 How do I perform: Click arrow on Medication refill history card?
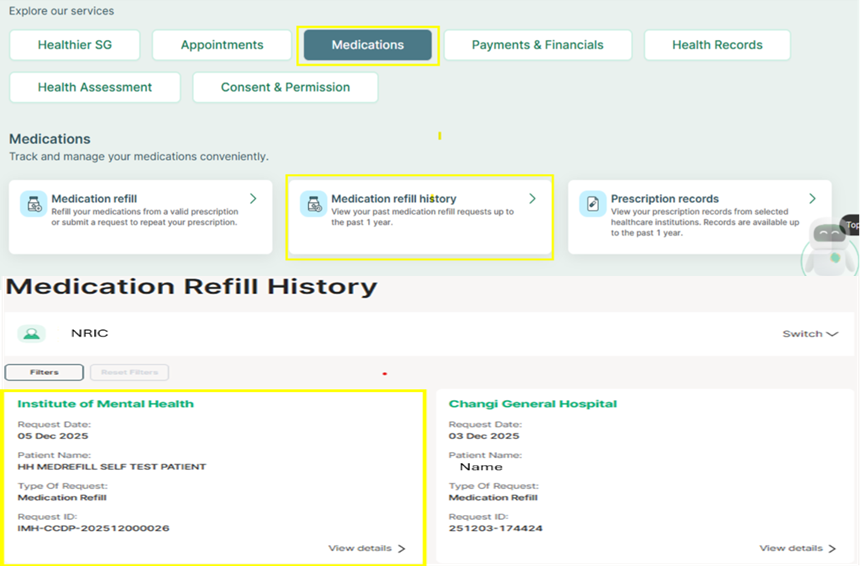click(x=532, y=199)
